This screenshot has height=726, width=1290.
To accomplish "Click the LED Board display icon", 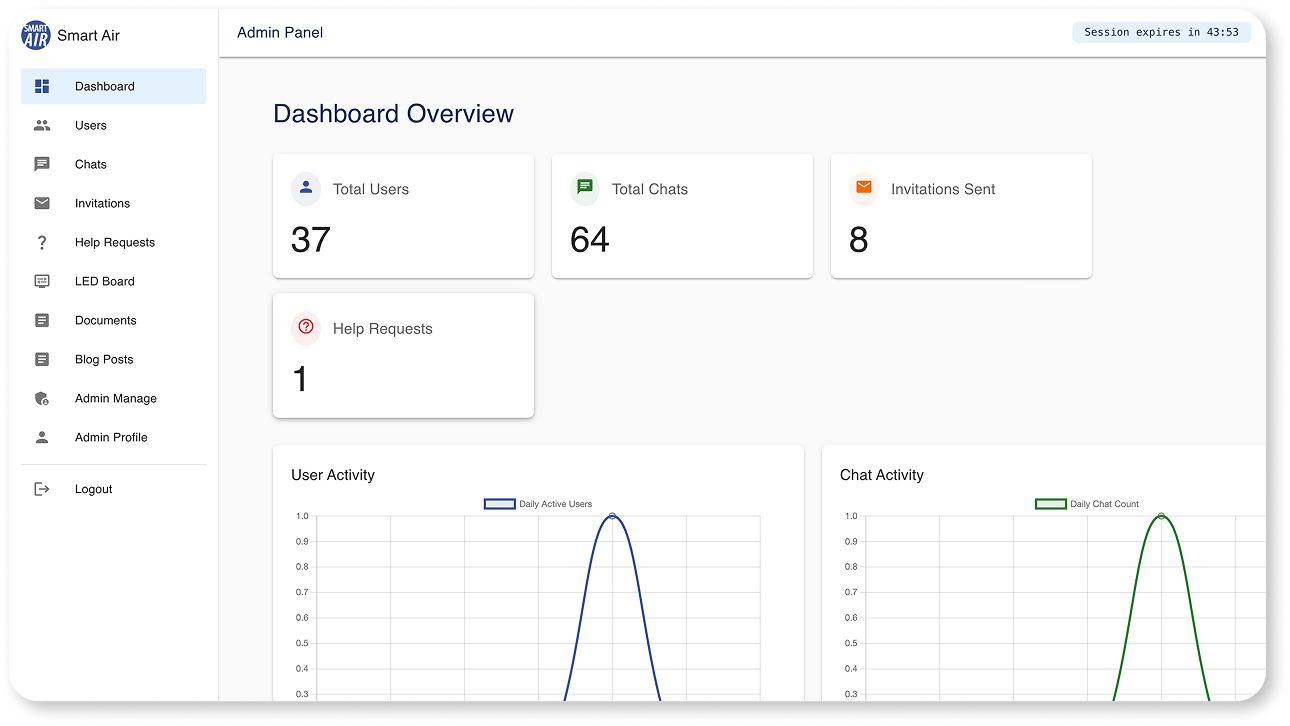I will click(42, 281).
